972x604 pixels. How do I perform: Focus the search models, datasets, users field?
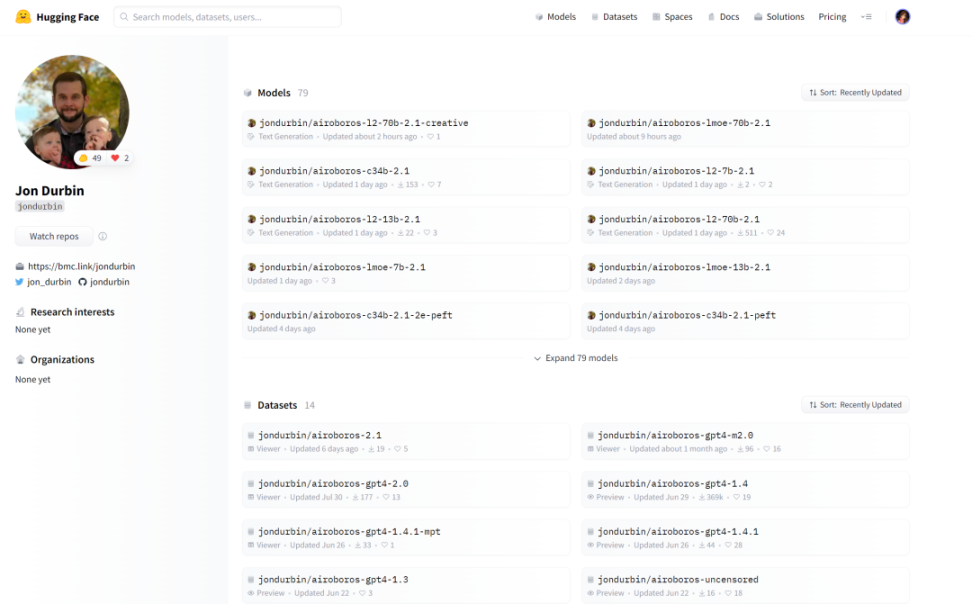coord(228,17)
